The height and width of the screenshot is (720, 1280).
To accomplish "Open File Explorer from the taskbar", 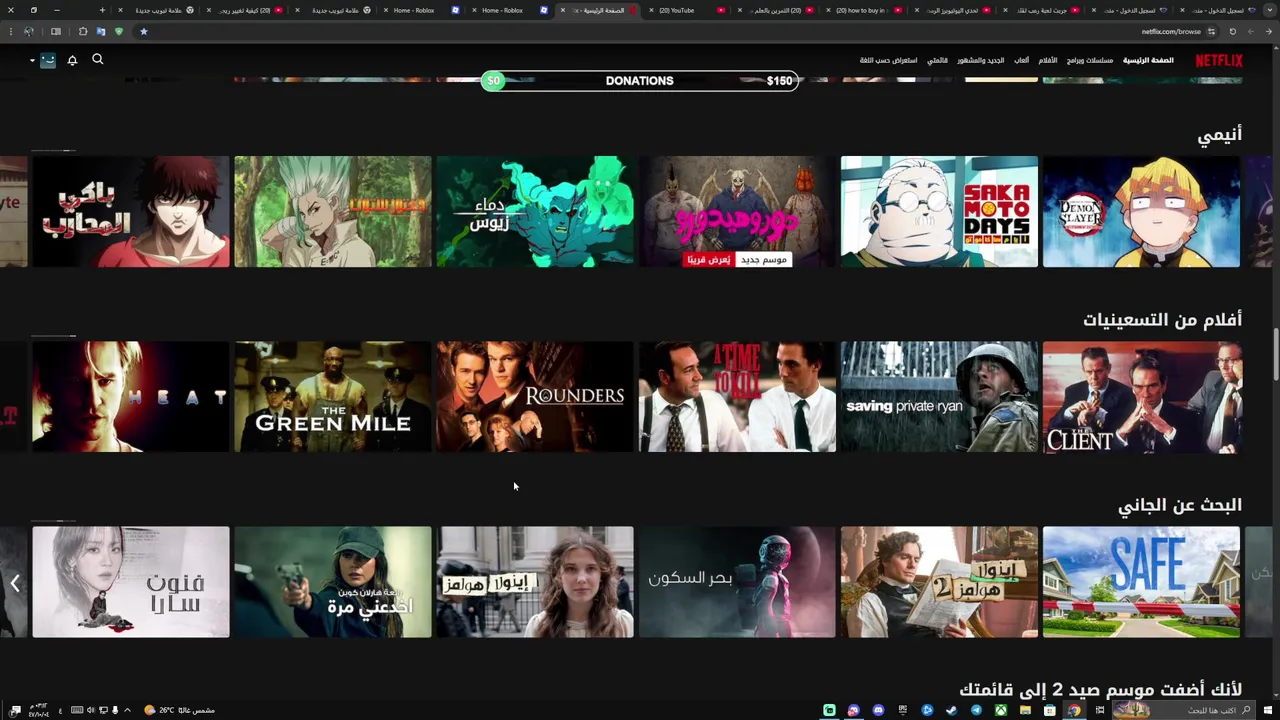I will (1025, 710).
